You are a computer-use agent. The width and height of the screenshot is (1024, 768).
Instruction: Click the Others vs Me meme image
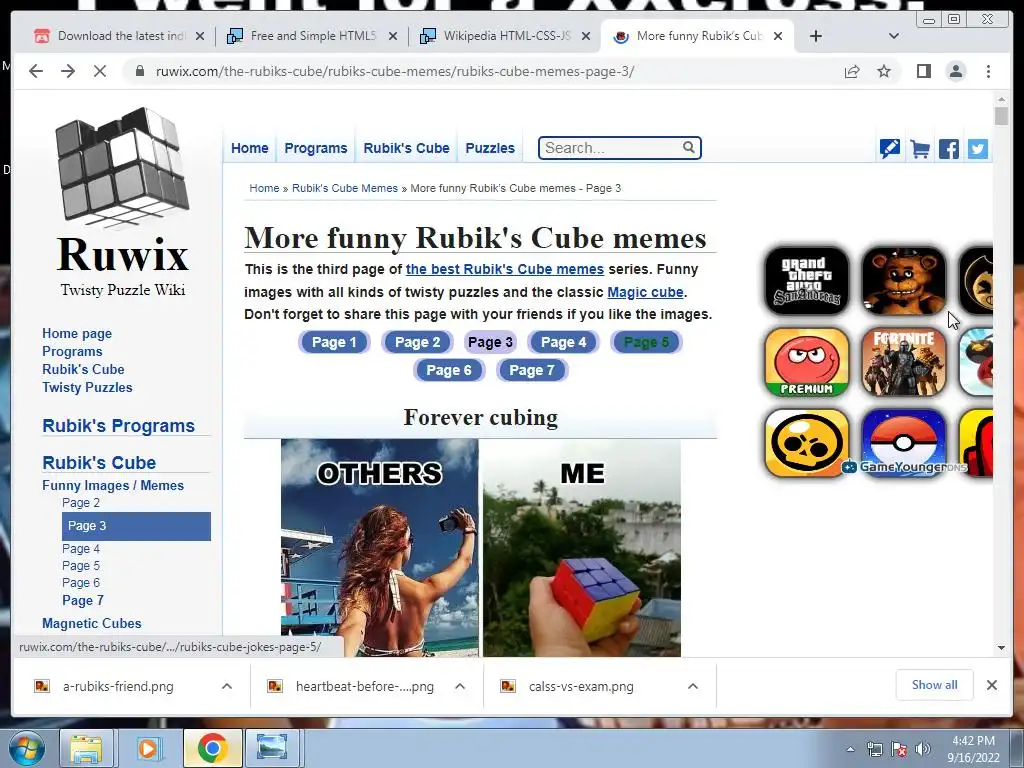pos(481,548)
